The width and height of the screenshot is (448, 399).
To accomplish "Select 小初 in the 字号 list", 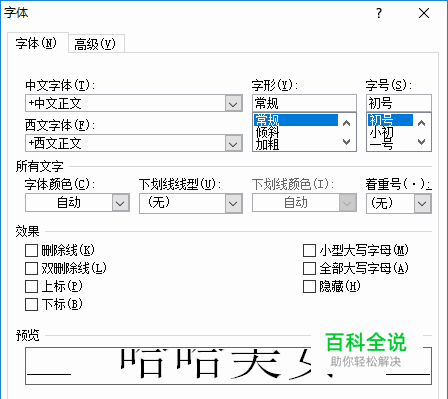I will click(390, 132).
